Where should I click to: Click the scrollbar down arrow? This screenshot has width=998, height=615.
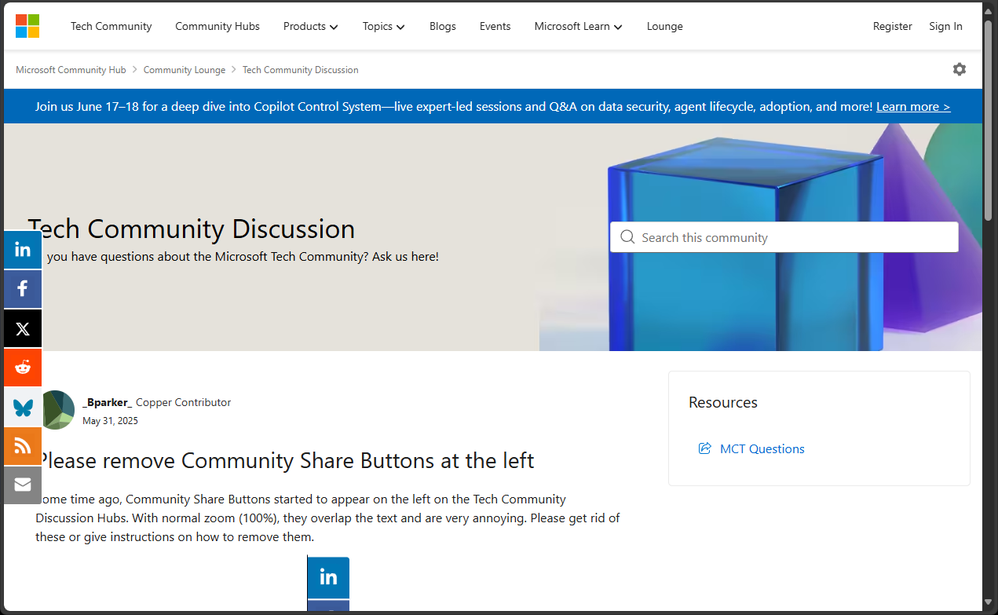point(988,602)
